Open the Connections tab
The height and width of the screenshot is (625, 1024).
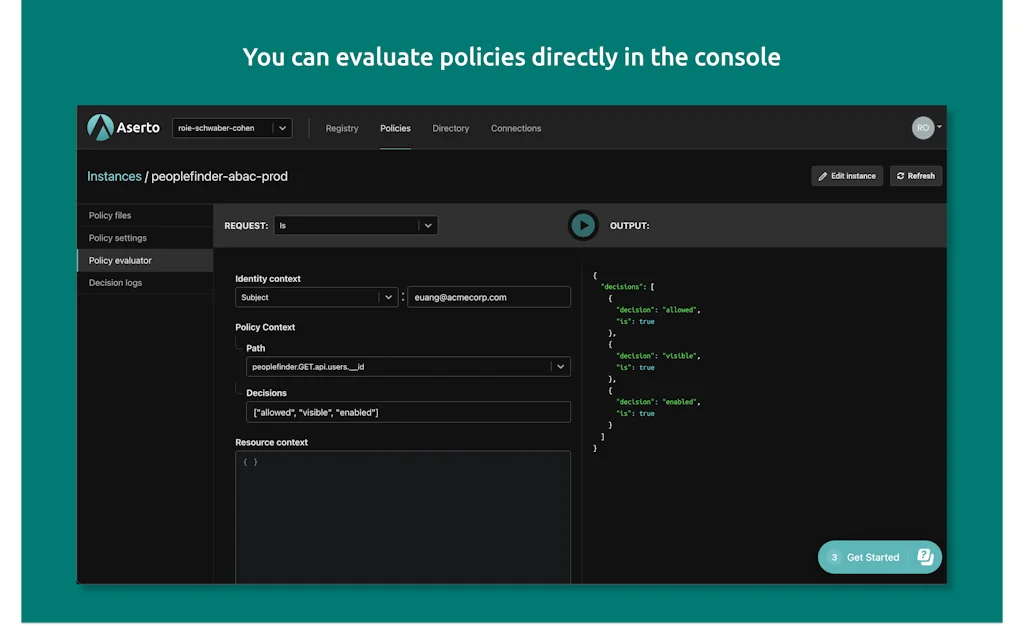[516, 129]
